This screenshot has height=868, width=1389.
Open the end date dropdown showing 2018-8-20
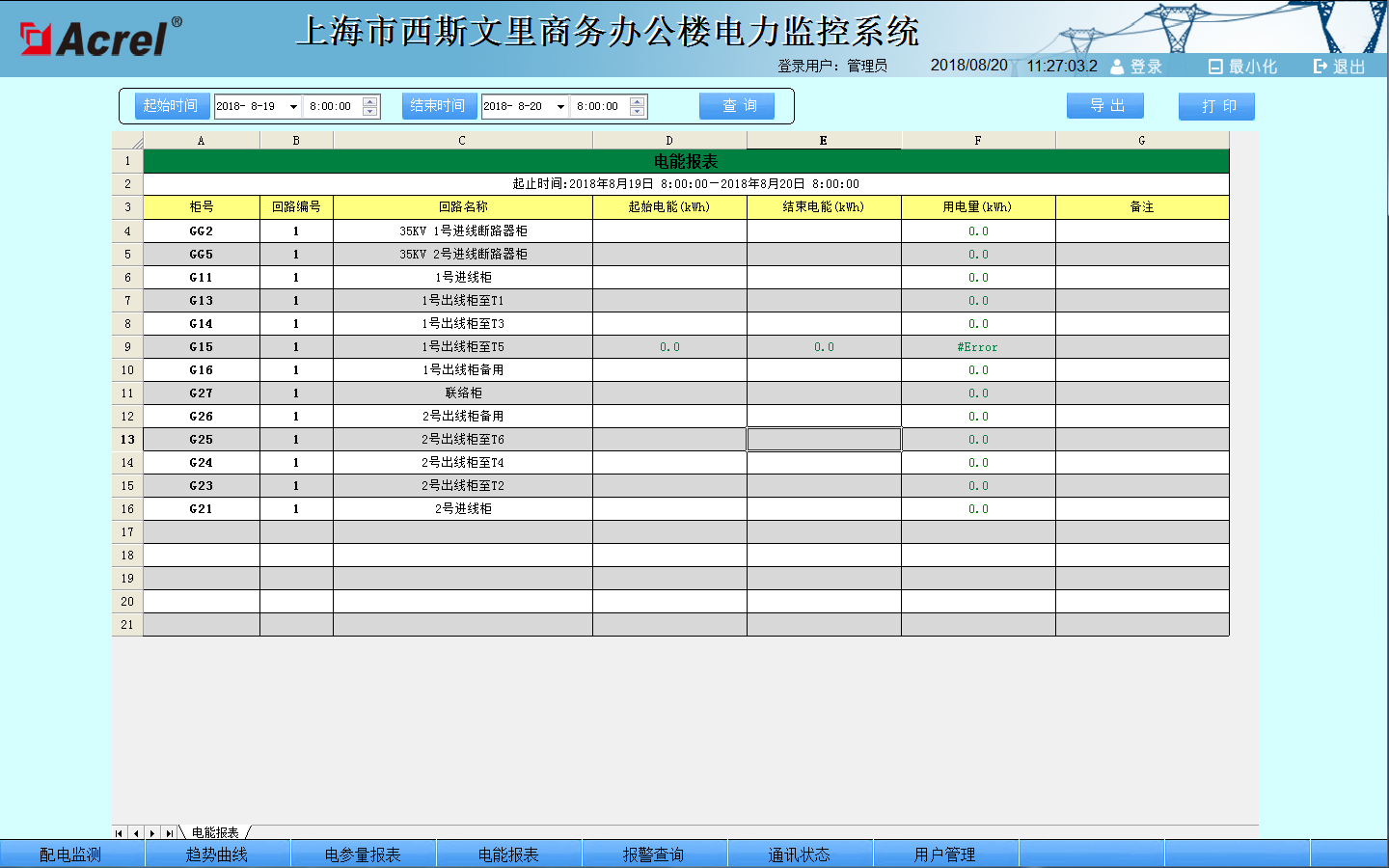pyautogui.click(x=560, y=107)
